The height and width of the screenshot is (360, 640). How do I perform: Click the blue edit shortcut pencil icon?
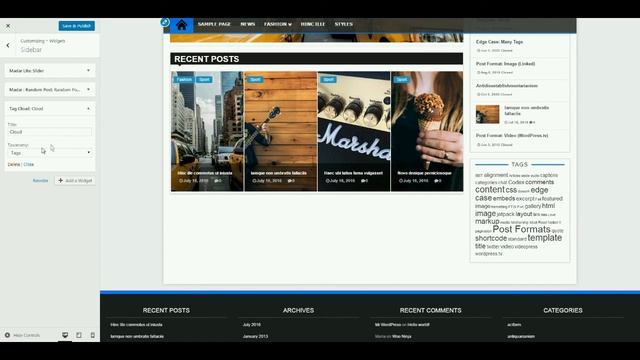click(x=165, y=22)
